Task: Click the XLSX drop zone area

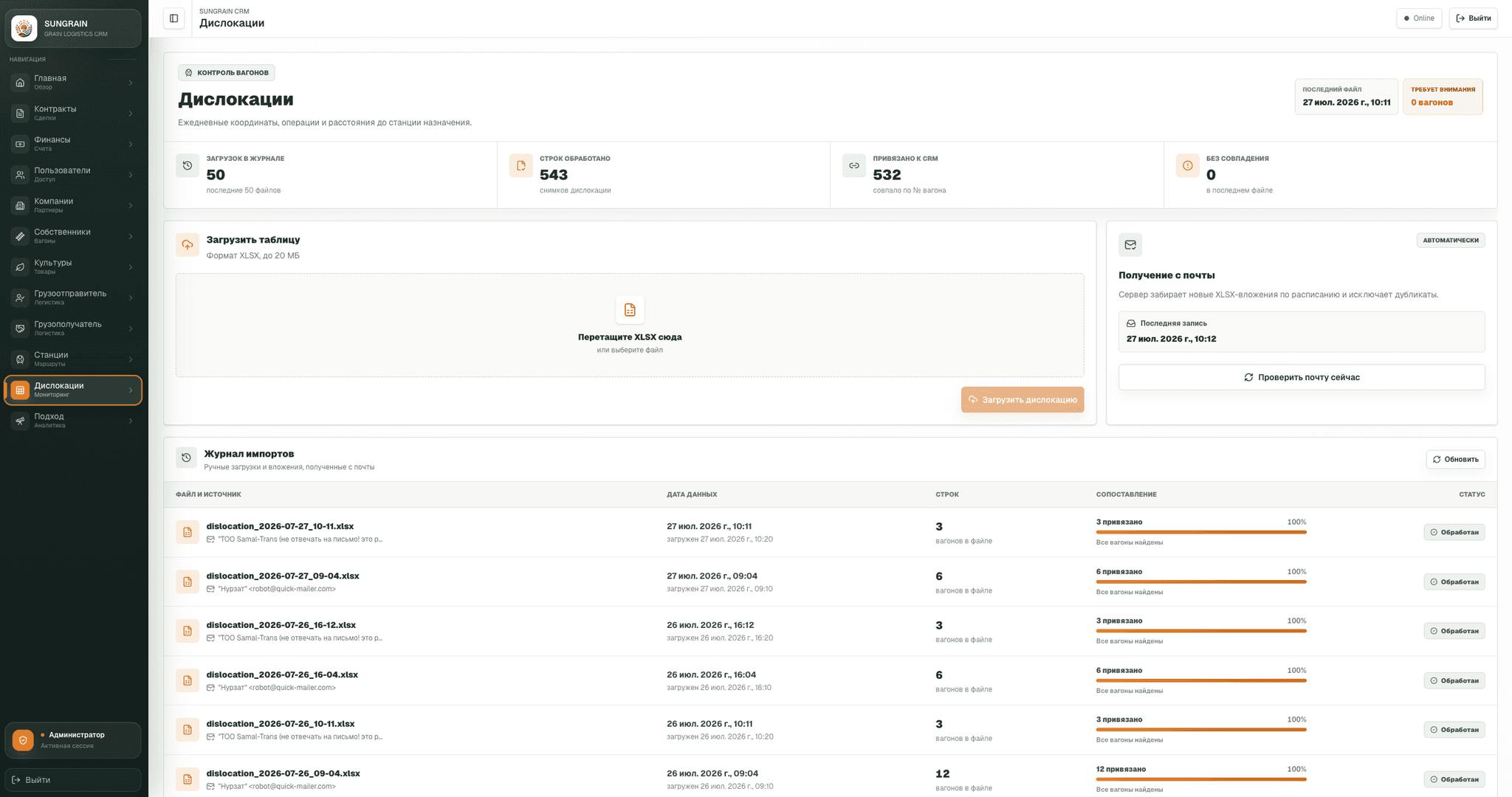Action: (x=630, y=325)
